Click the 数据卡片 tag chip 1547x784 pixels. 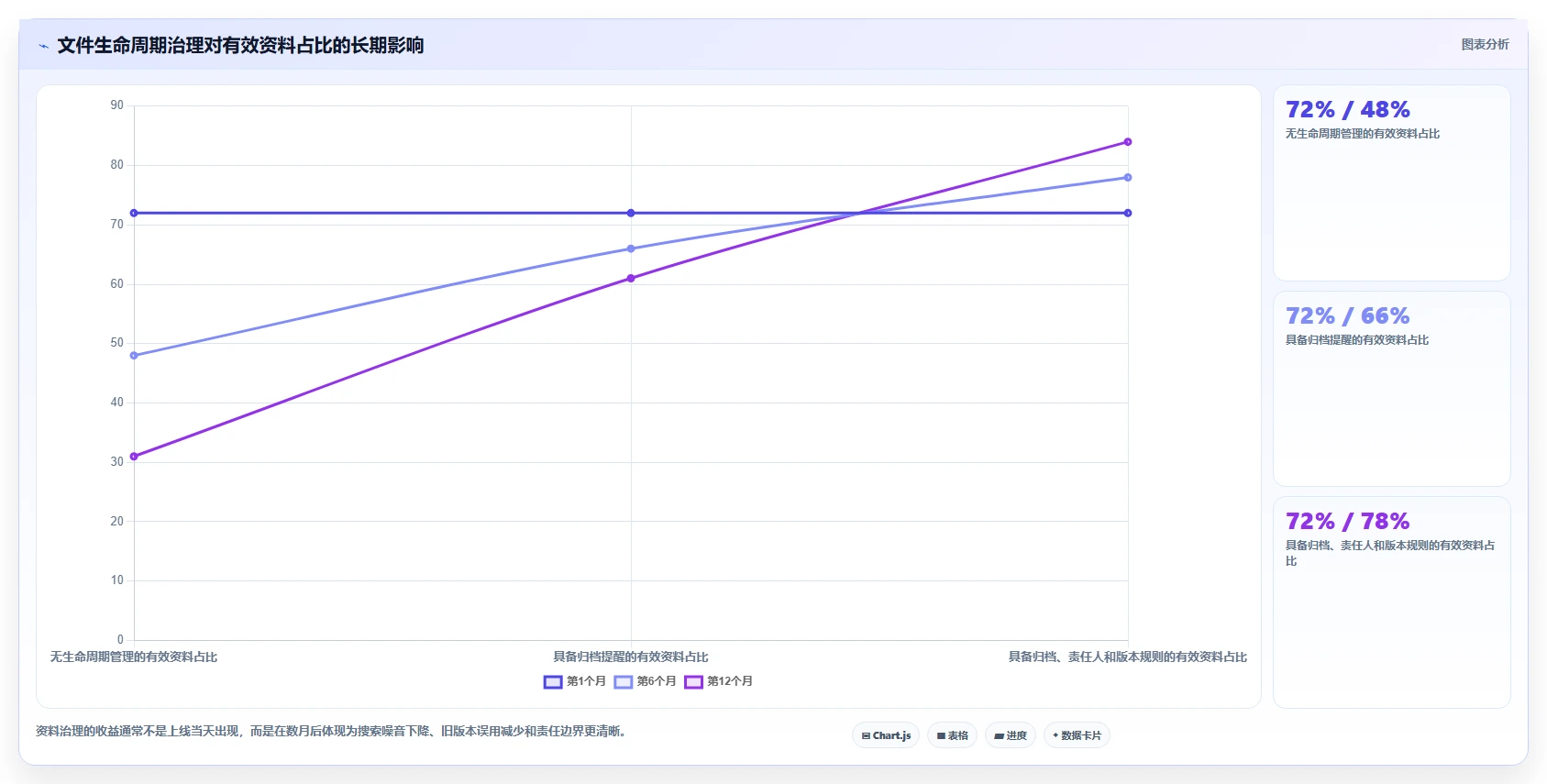coord(1077,735)
